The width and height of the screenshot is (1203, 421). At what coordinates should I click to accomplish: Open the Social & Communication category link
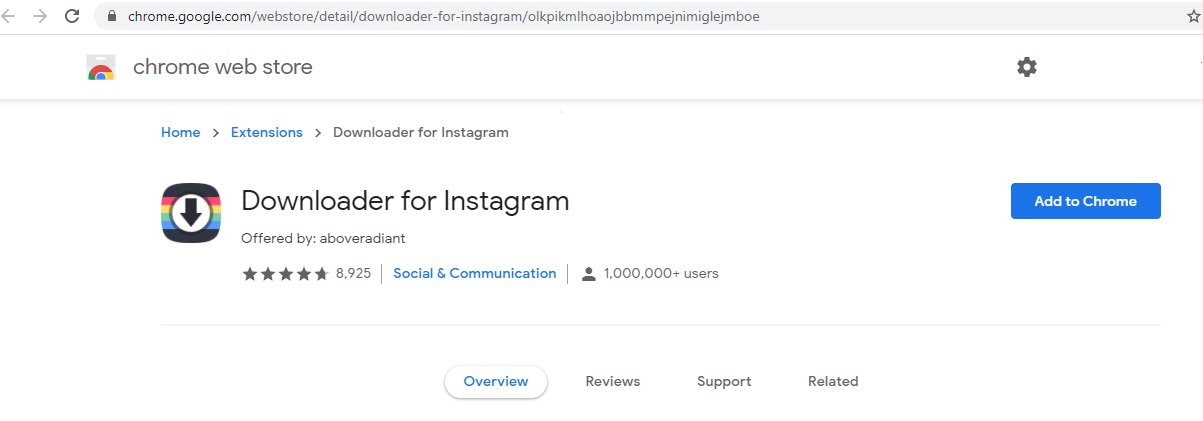coord(475,273)
